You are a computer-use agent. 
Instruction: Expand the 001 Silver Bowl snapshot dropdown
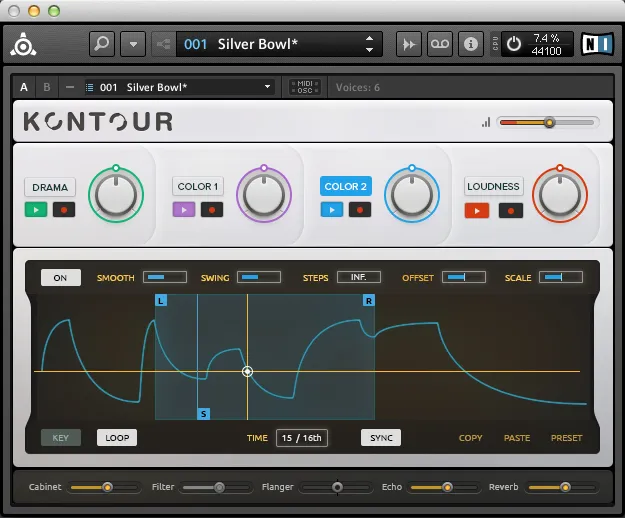tap(267, 87)
